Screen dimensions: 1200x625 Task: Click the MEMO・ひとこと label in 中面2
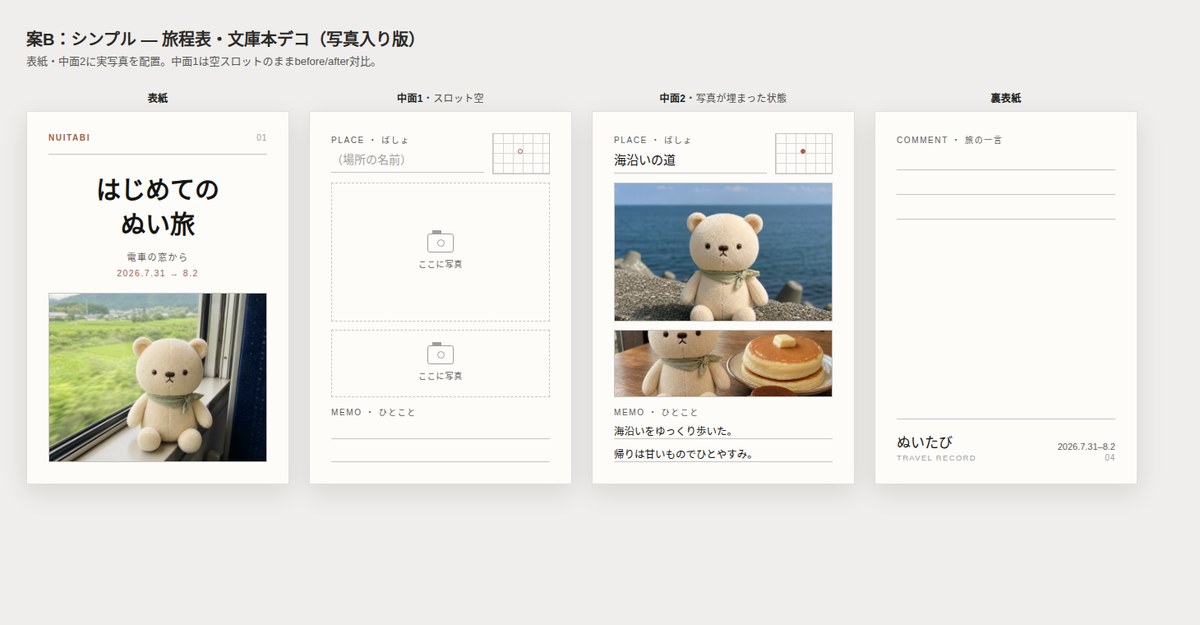click(x=656, y=412)
